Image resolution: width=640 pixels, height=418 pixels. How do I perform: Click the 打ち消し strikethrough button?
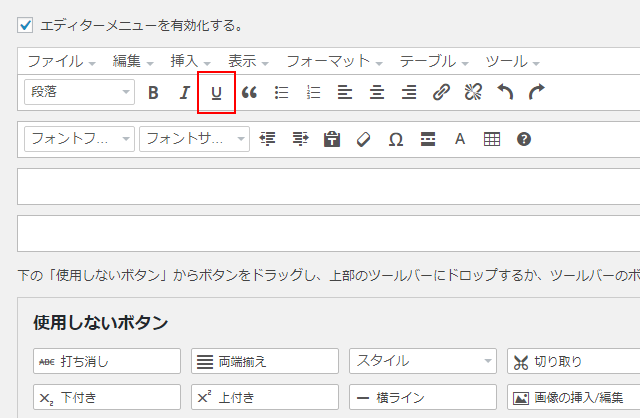107,361
